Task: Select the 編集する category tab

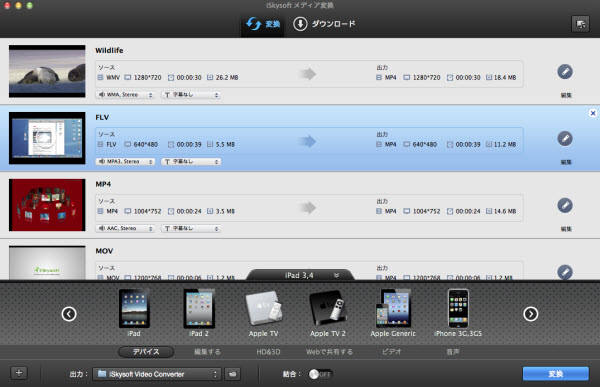Action: point(207,352)
